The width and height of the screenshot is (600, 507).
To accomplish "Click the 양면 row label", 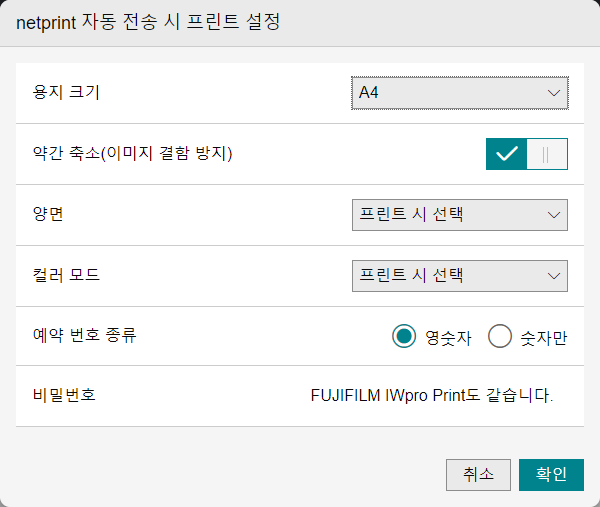I will 49,214.
